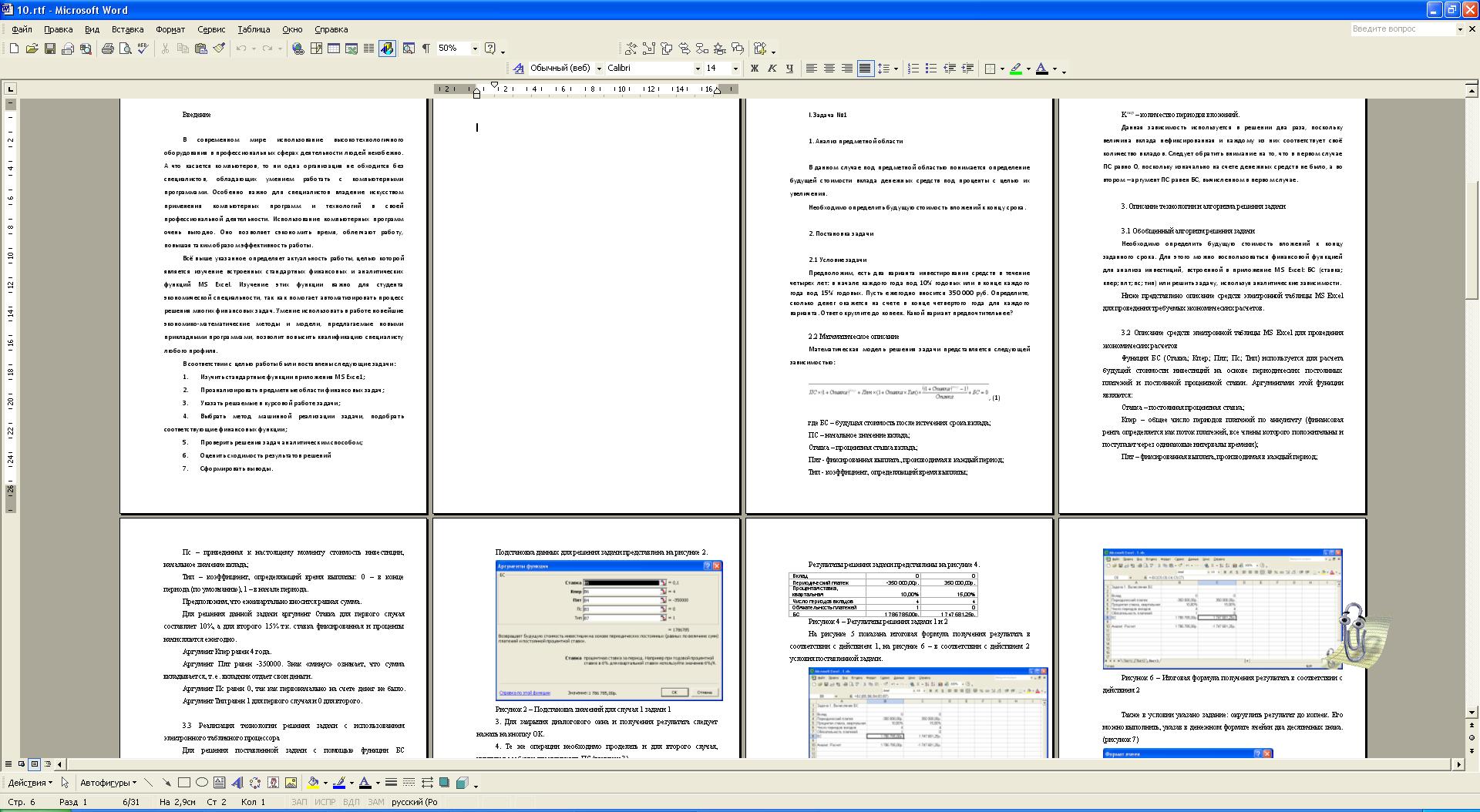1480x812 pixels.
Task: Switch to Normal view button
Action: 8,764
